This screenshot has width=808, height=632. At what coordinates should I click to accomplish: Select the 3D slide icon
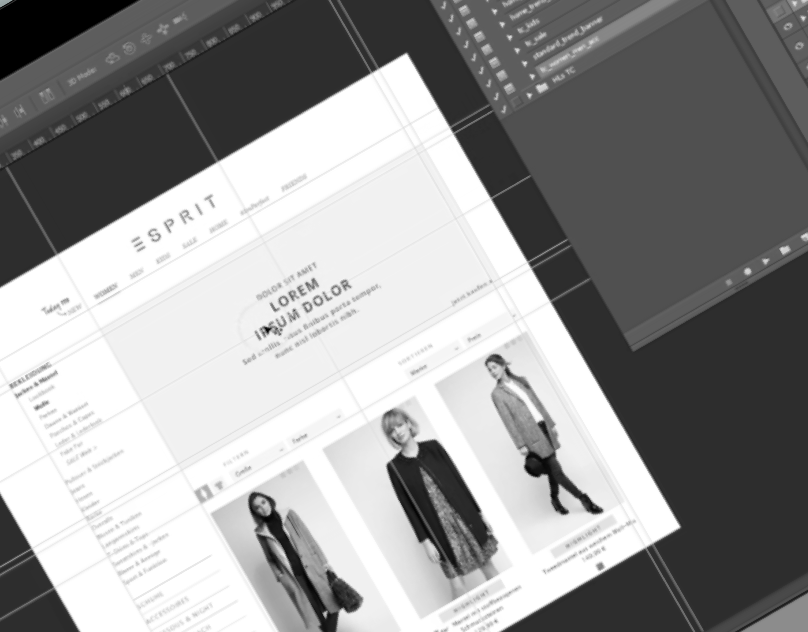[x=163, y=29]
